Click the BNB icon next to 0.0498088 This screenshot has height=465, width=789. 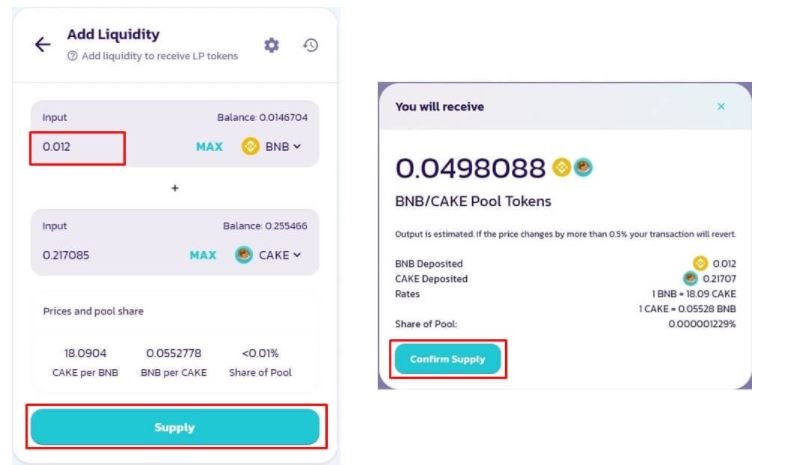click(x=562, y=168)
